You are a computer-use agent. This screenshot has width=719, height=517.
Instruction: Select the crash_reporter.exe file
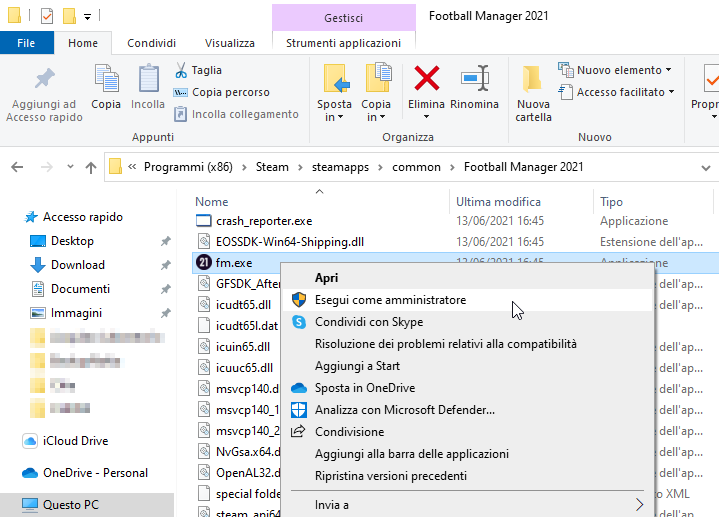[264, 221]
